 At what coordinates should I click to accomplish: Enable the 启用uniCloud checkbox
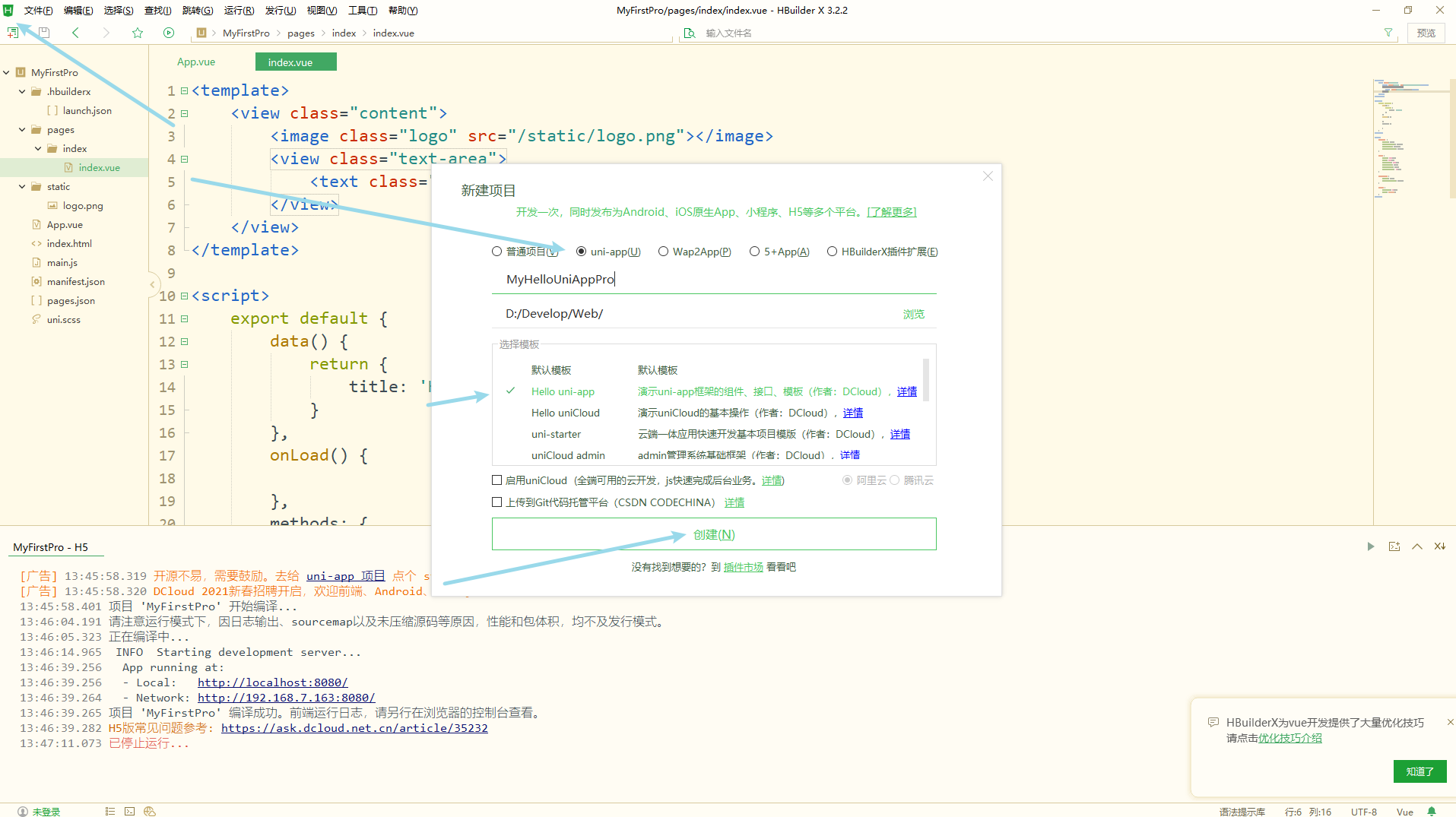[497, 480]
